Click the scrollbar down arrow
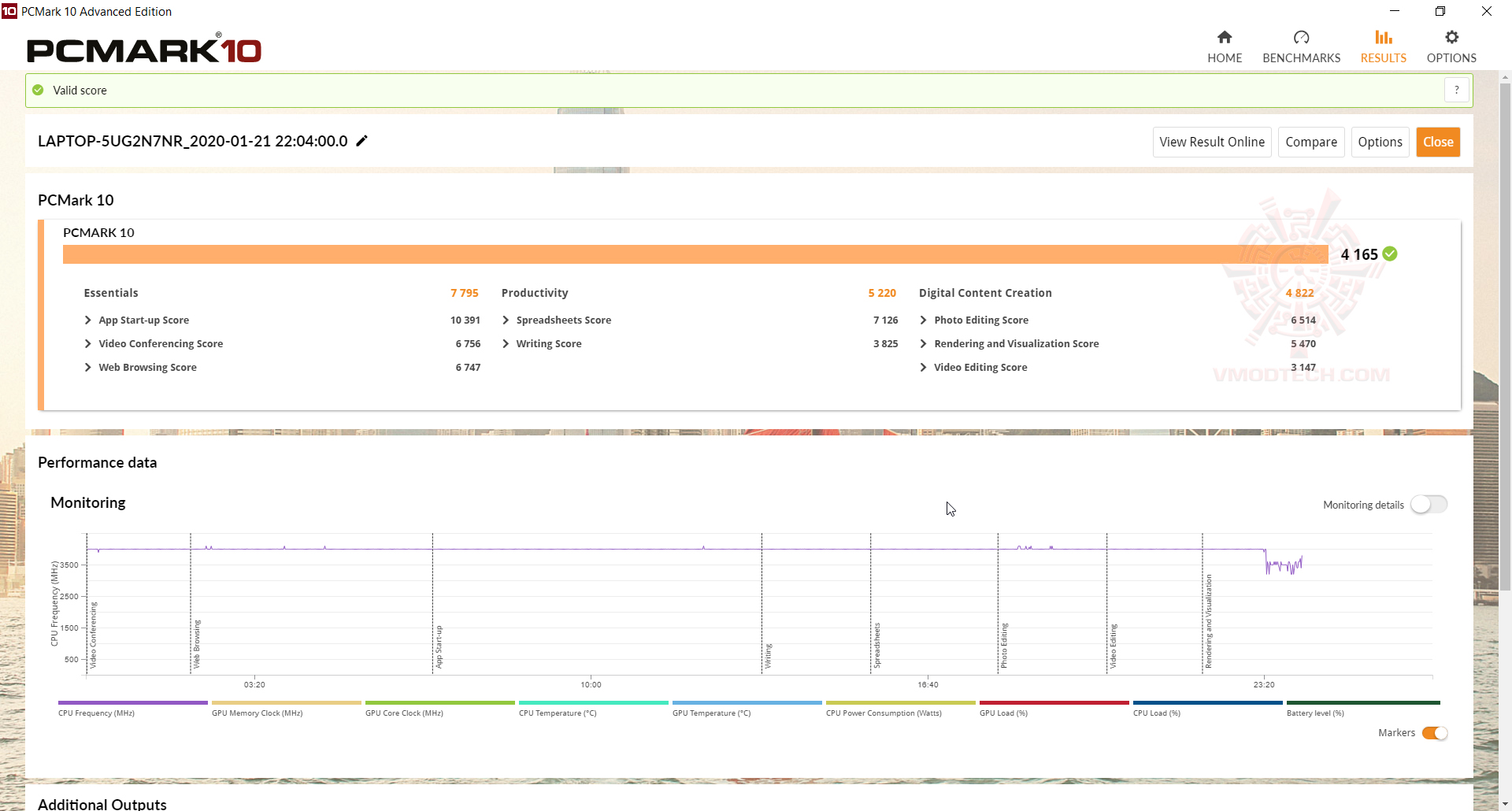1512x811 pixels. (x=1505, y=804)
